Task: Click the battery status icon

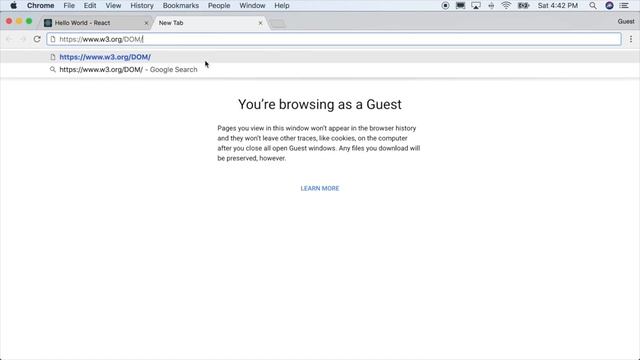Action: pyautogui.click(x=523, y=5)
